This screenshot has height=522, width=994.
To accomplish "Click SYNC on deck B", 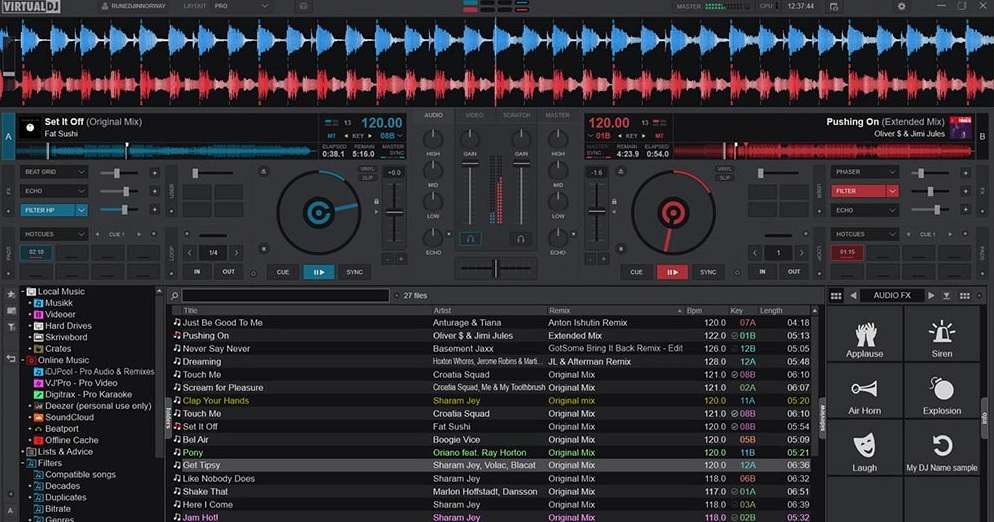I will (x=708, y=272).
